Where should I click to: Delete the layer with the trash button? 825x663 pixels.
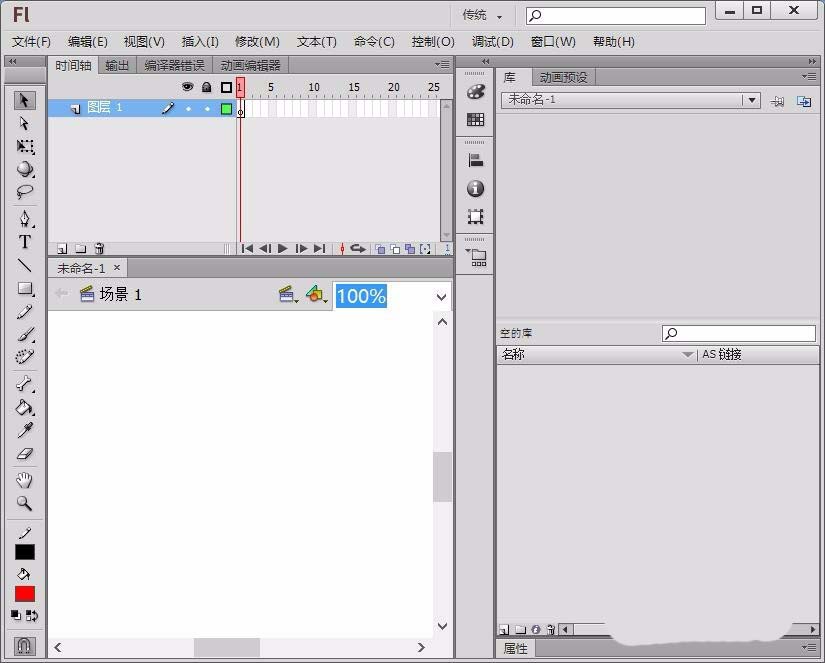pyautogui.click(x=97, y=248)
